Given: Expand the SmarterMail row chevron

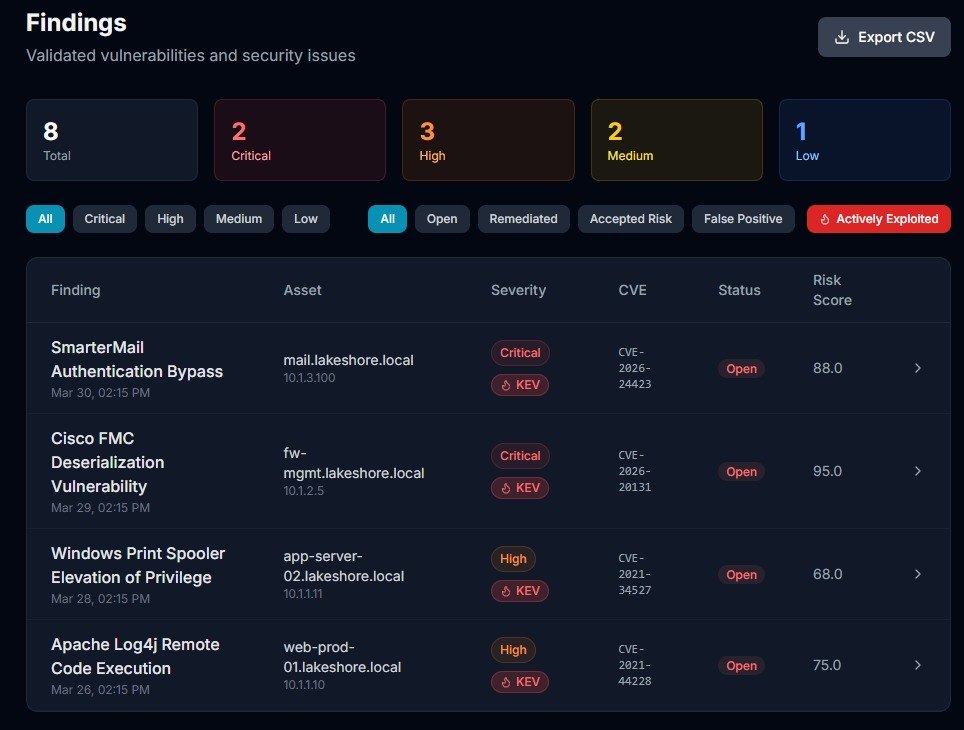Looking at the screenshot, I should point(917,368).
